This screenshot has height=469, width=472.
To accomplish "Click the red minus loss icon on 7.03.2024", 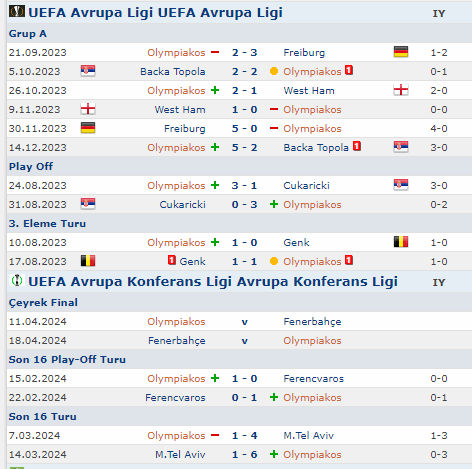I will (x=215, y=435).
